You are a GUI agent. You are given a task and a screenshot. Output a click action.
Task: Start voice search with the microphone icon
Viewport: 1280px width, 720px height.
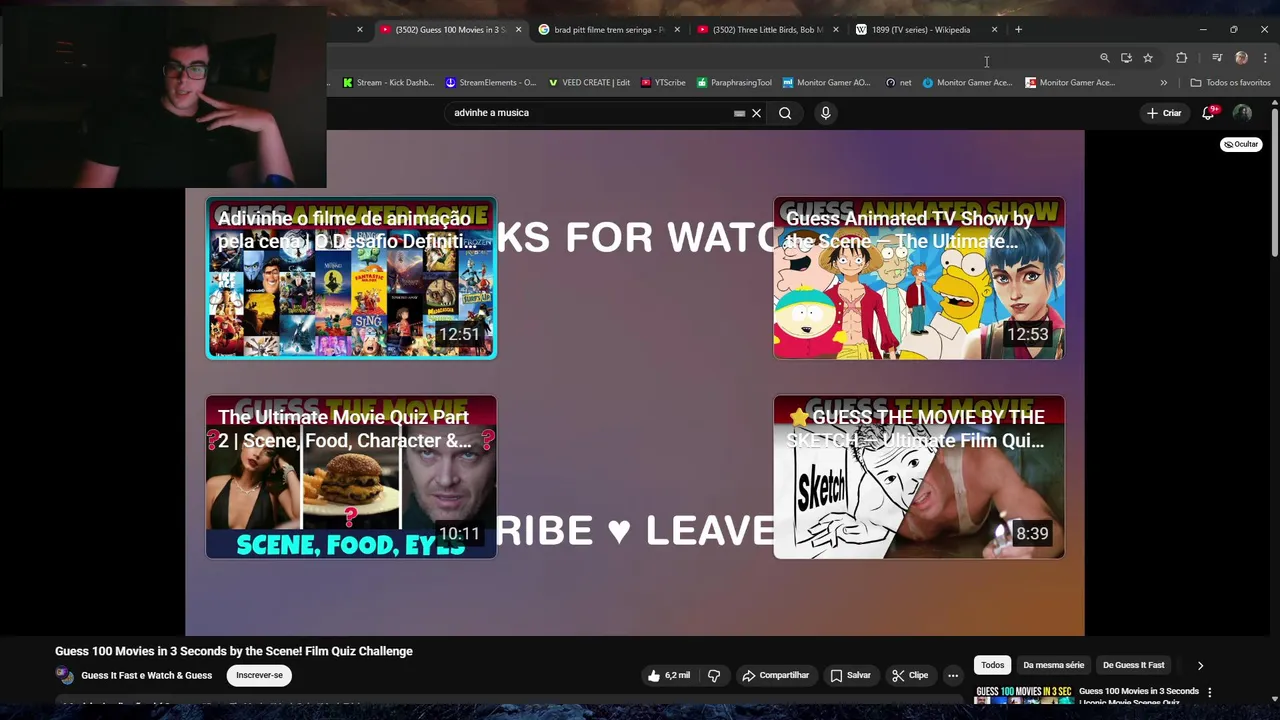pos(825,113)
